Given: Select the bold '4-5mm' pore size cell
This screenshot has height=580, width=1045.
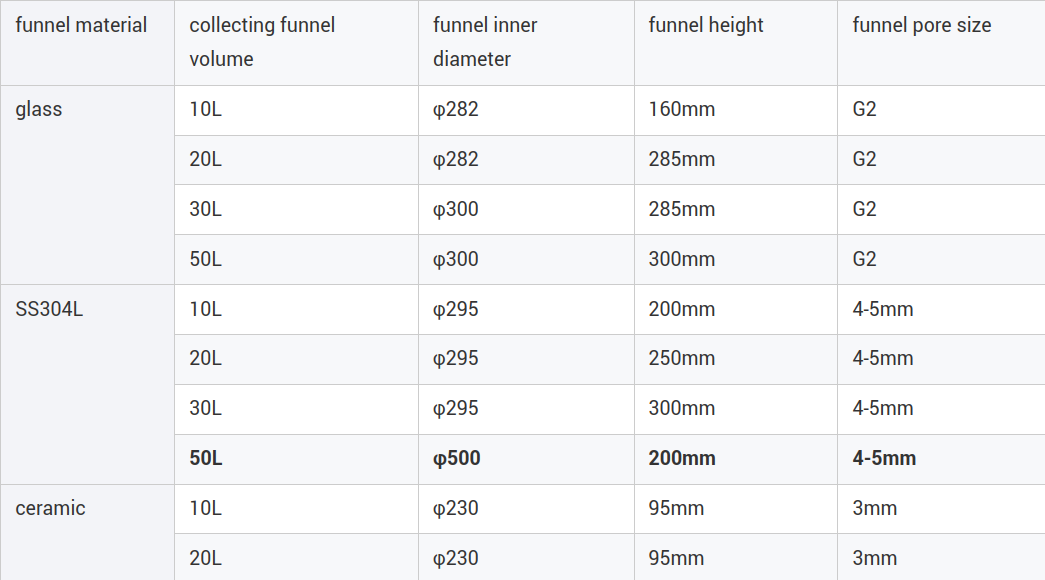Looking at the screenshot, I should point(941,459).
